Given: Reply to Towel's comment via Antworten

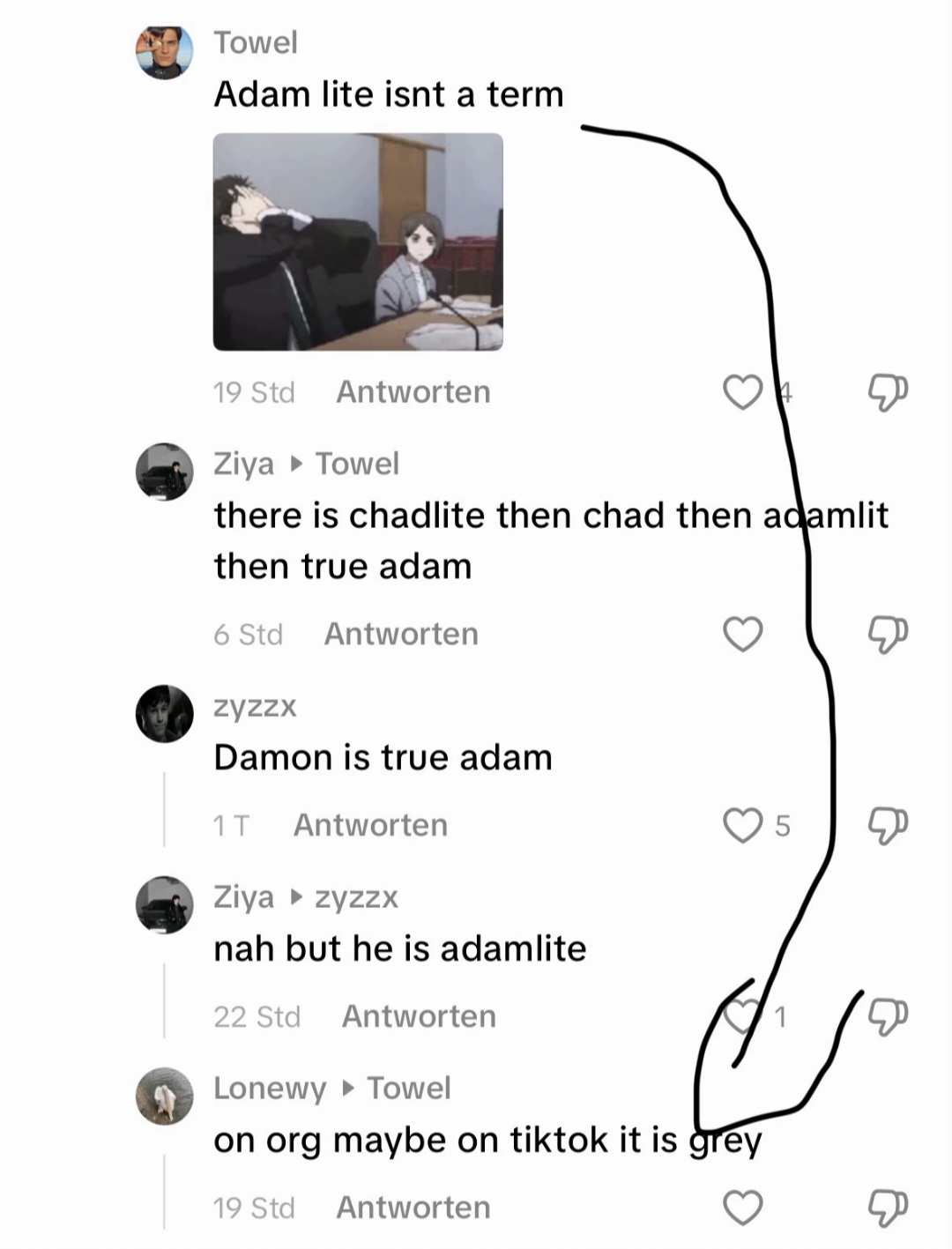Looking at the screenshot, I should click(413, 392).
